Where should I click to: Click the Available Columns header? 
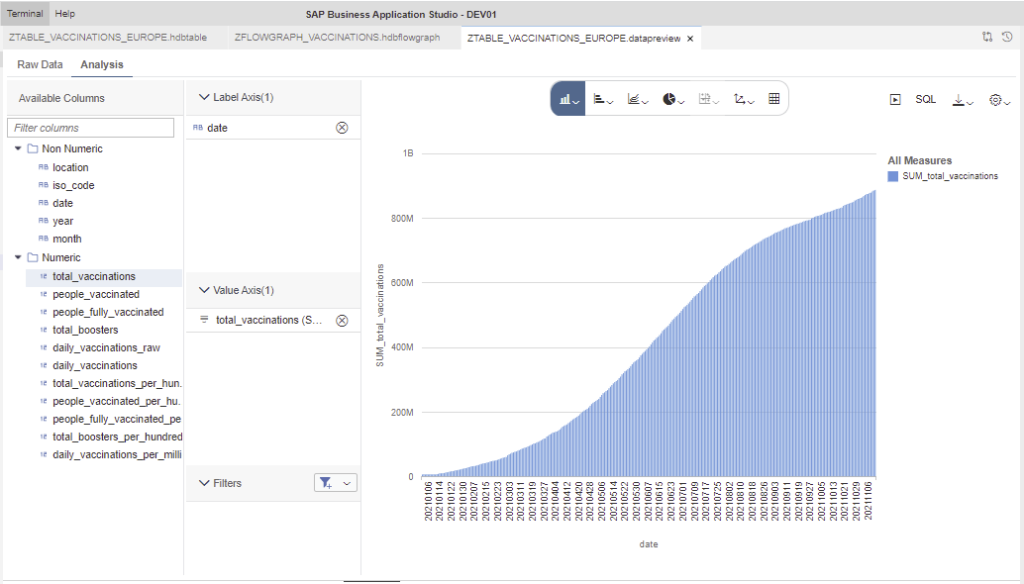61,99
